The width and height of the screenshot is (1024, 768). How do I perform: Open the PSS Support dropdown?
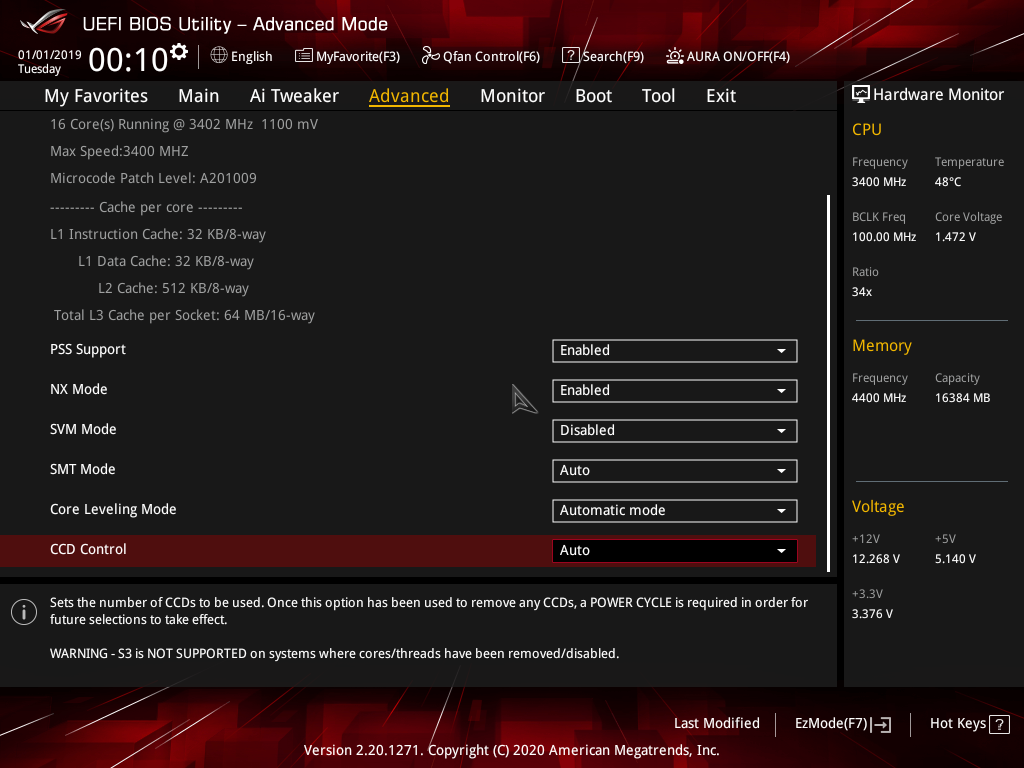point(675,351)
